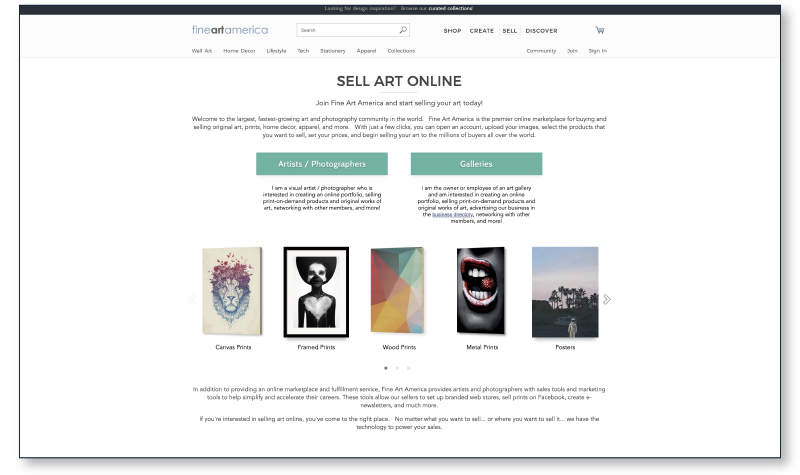Open the DISCOVER menu item
Viewport: 800px width, 475px height.
tap(541, 31)
